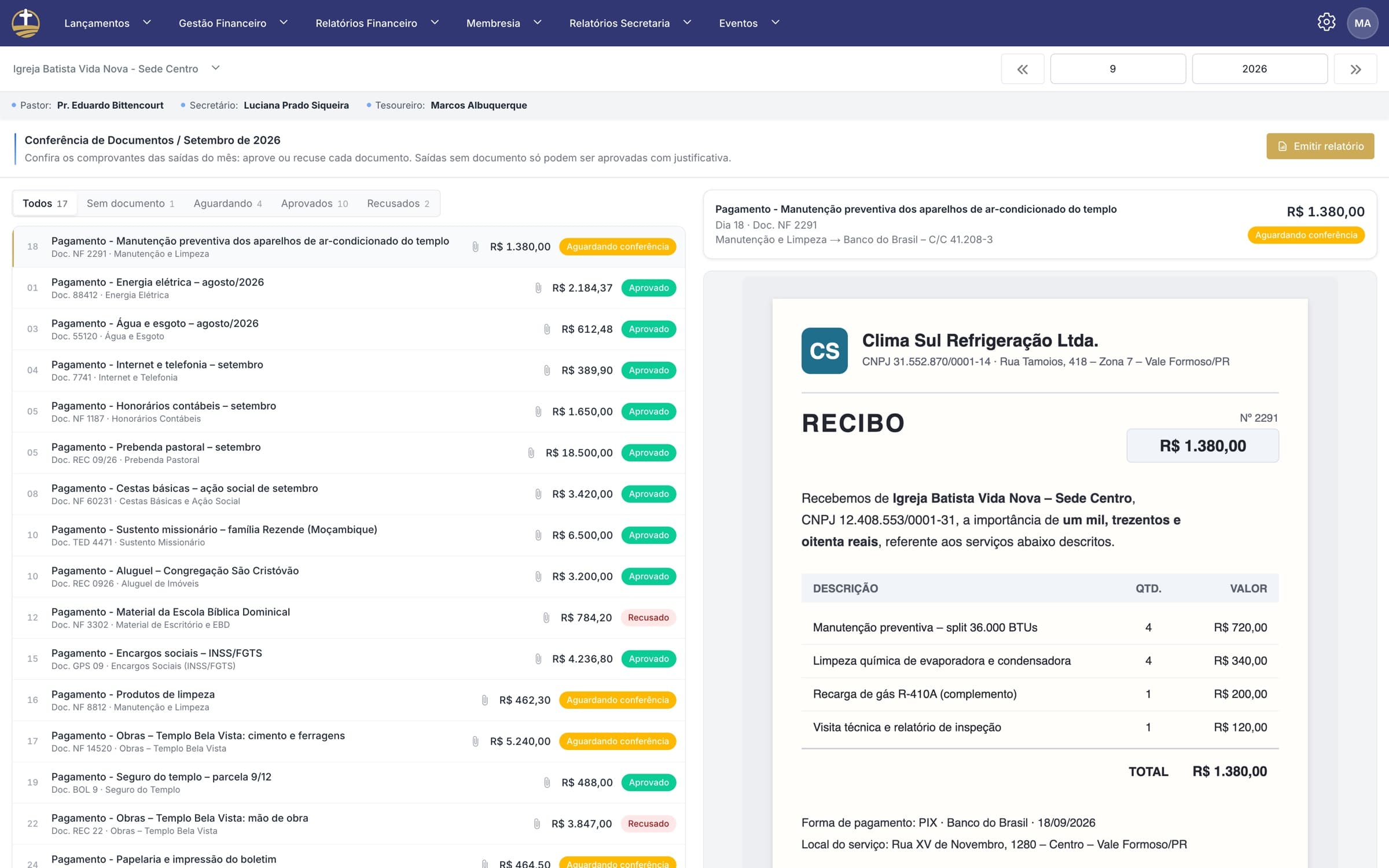Expand the Membresia menu

tap(504, 23)
